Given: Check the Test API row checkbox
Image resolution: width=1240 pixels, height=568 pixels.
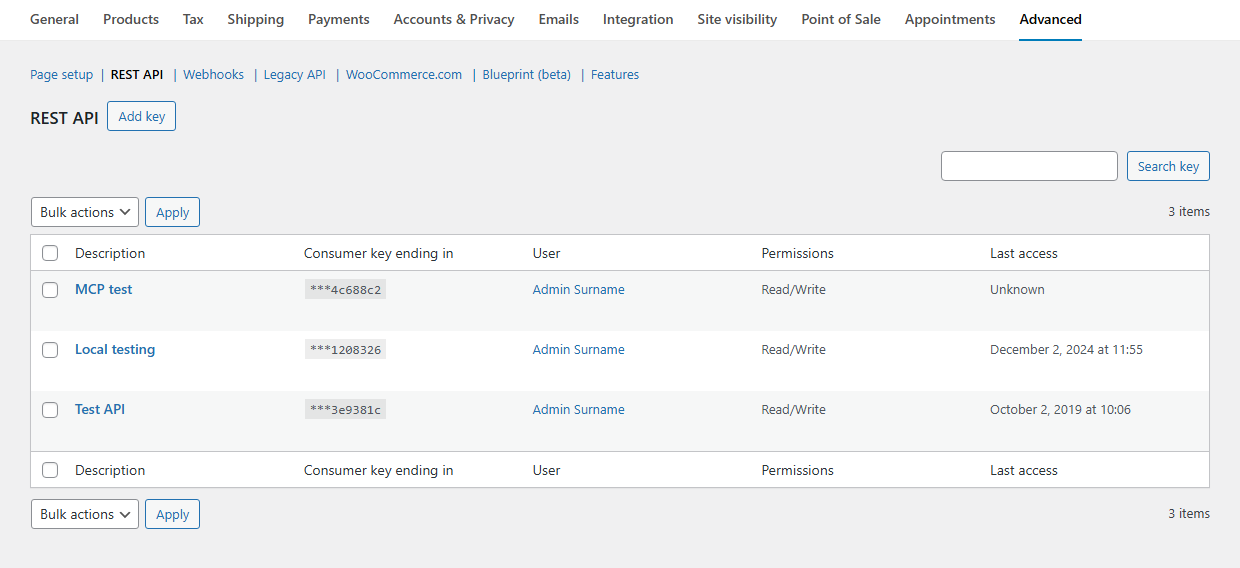Looking at the screenshot, I should (50, 410).
